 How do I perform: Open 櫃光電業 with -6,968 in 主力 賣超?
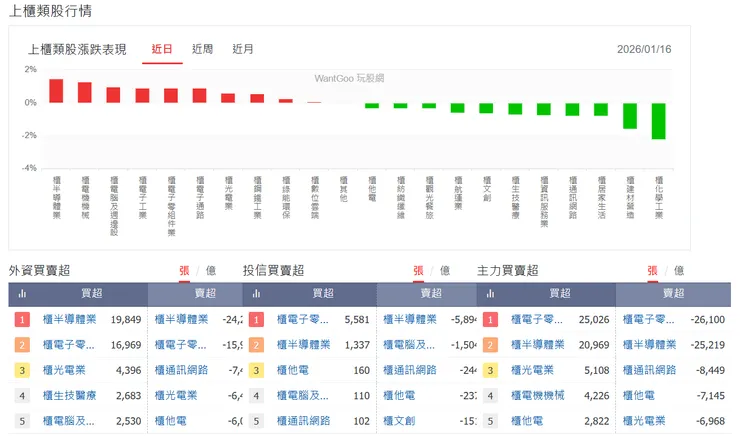click(x=644, y=421)
